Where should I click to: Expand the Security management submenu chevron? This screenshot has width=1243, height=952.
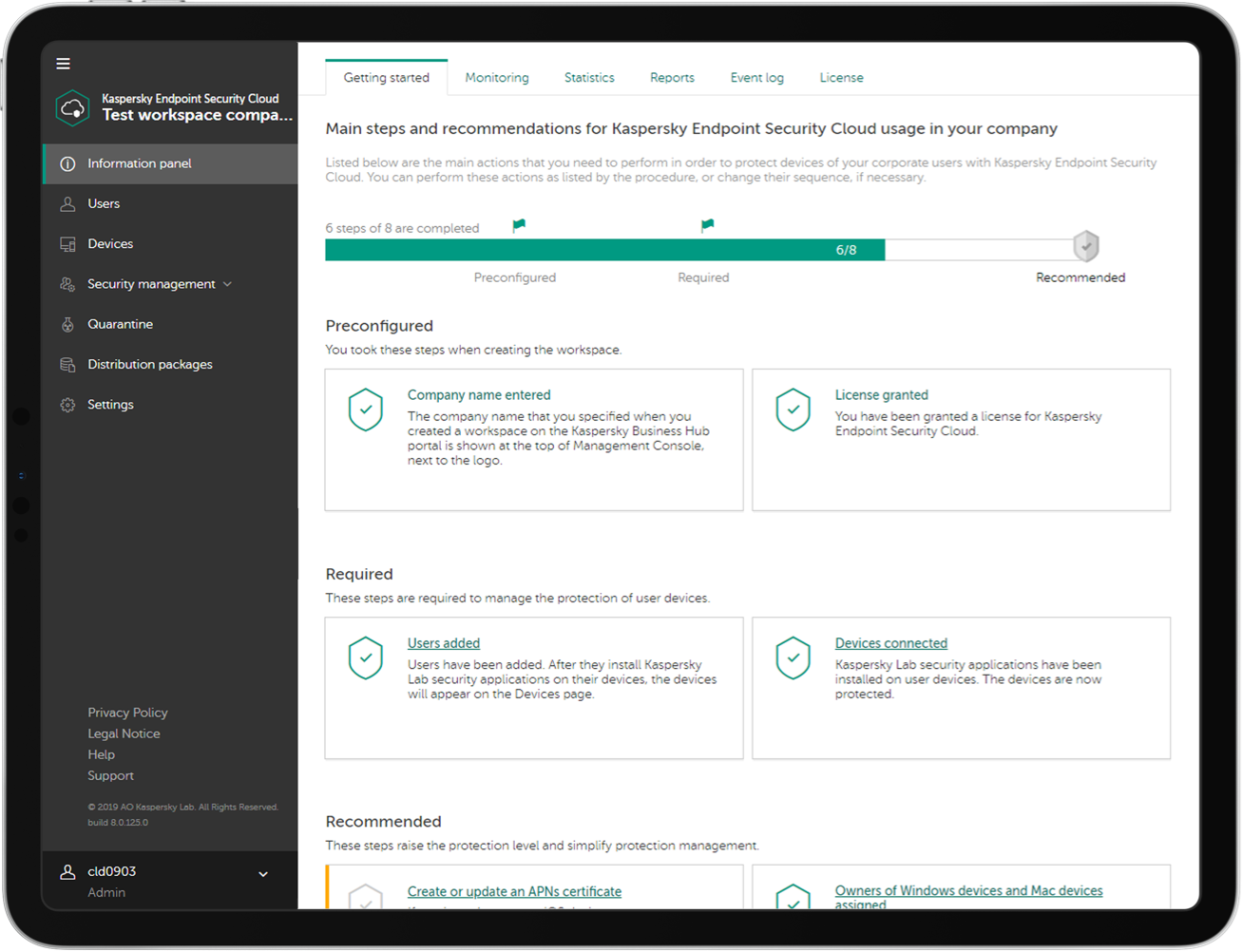pyautogui.click(x=228, y=284)
